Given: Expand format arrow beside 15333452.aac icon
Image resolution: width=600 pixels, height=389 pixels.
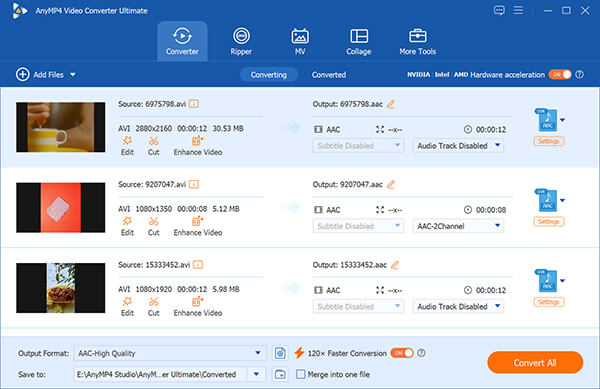Looking at the screenshot, I should (x=562, y=281).
